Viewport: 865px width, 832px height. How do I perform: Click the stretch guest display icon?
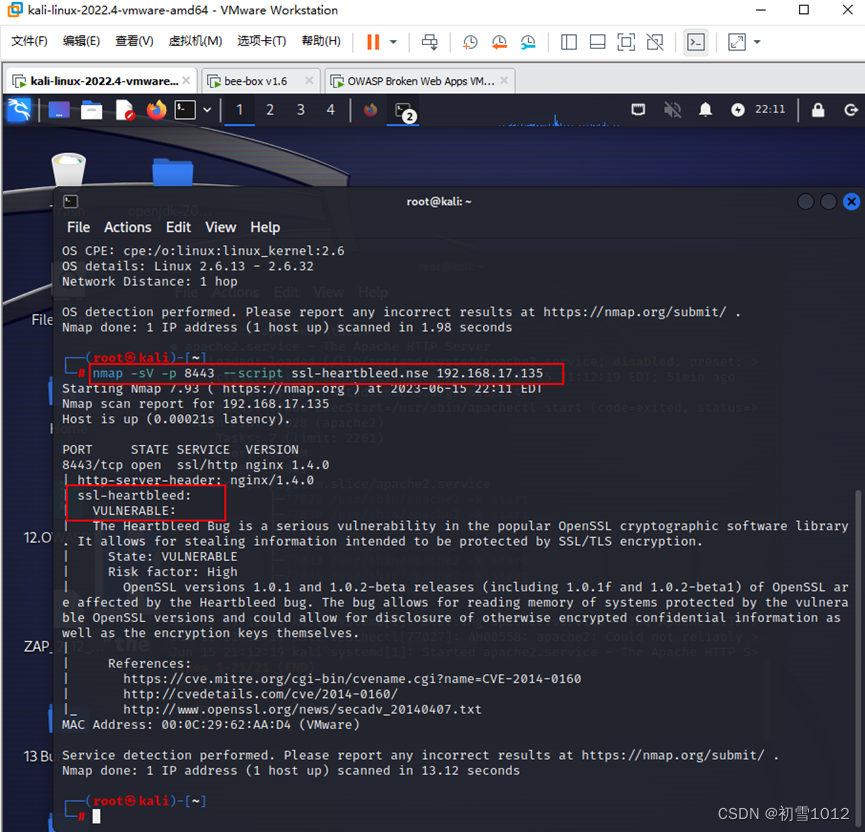coord(737,42)
